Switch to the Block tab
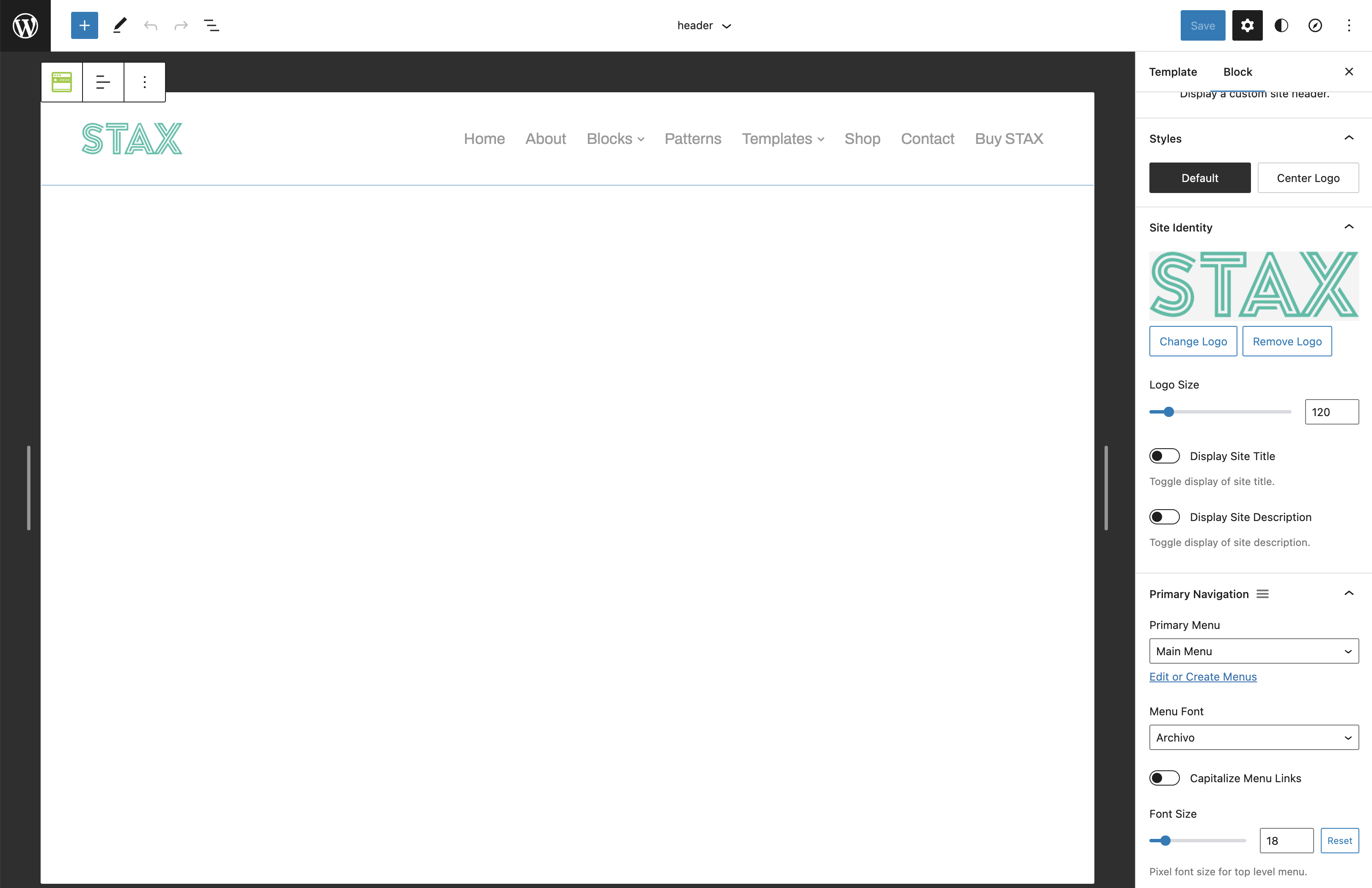1372x888 pixels. pyautogui.click(x=1238, y=72)
